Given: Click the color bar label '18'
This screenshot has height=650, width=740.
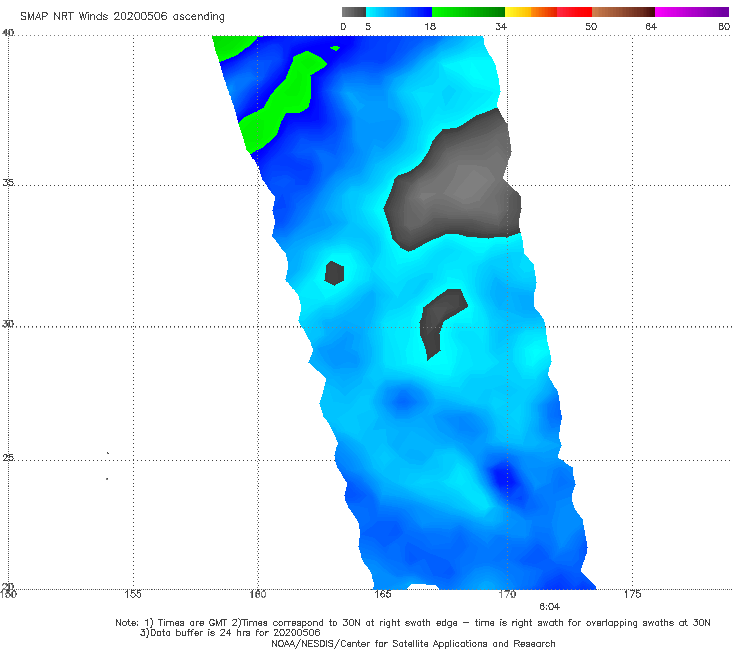Looking at the screenshot, I should [430, 26].
